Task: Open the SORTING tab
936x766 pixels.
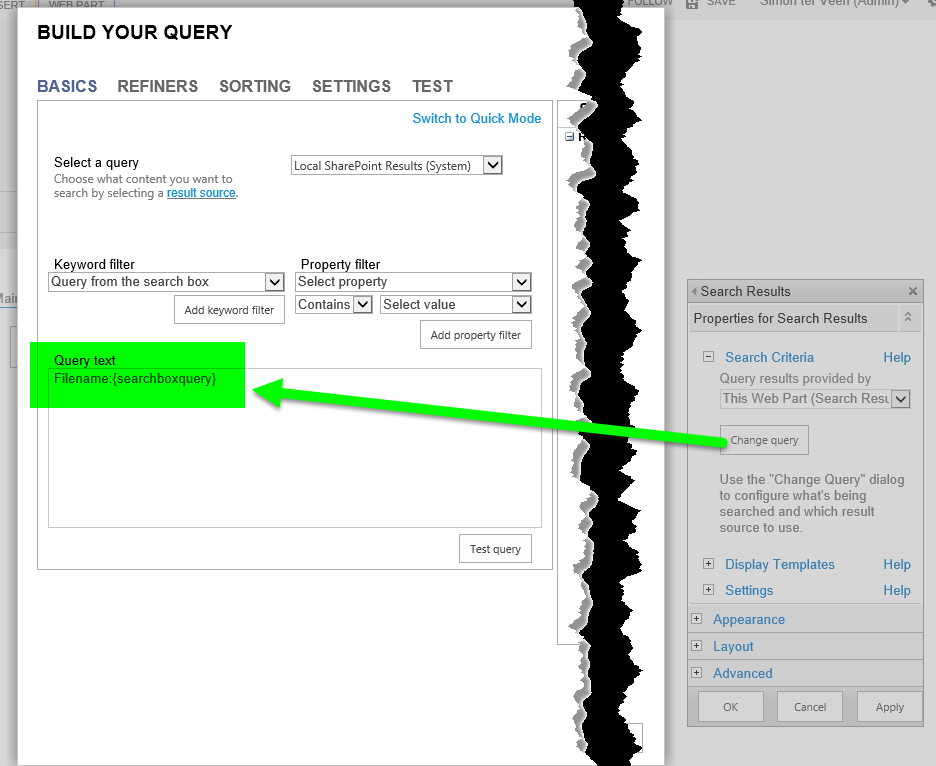Action: (x=255, y=87)
